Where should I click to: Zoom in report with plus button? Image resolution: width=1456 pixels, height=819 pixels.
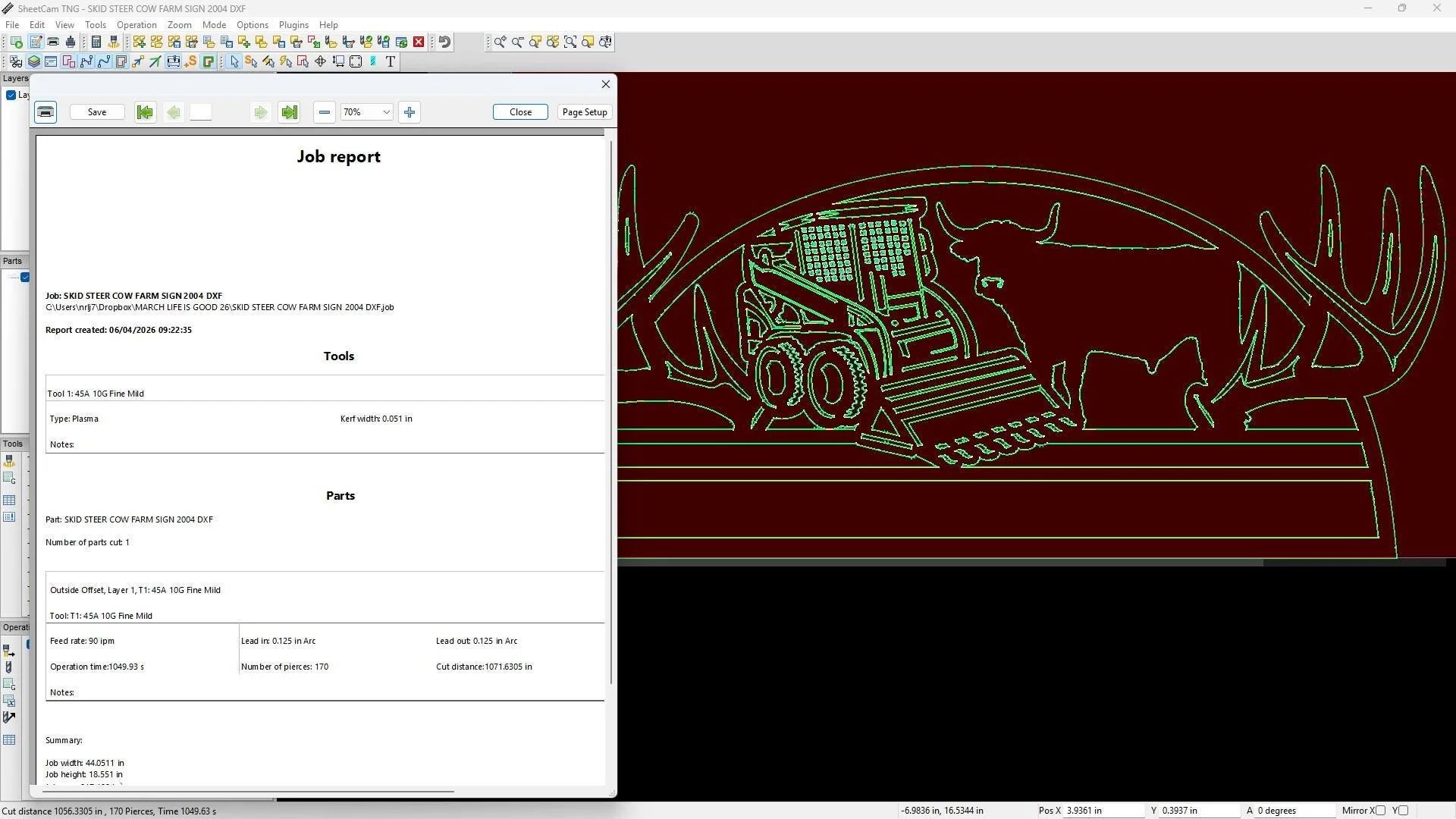409,112
